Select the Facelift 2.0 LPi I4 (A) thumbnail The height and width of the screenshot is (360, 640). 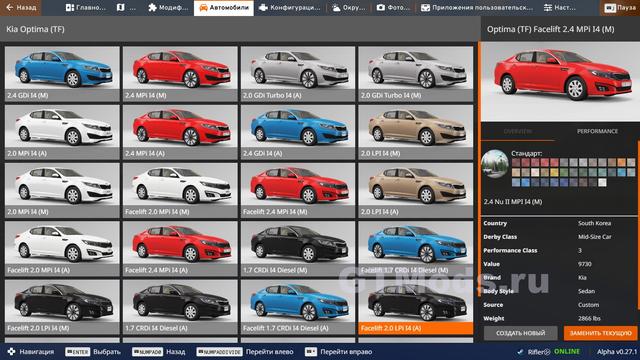(416, 307)
